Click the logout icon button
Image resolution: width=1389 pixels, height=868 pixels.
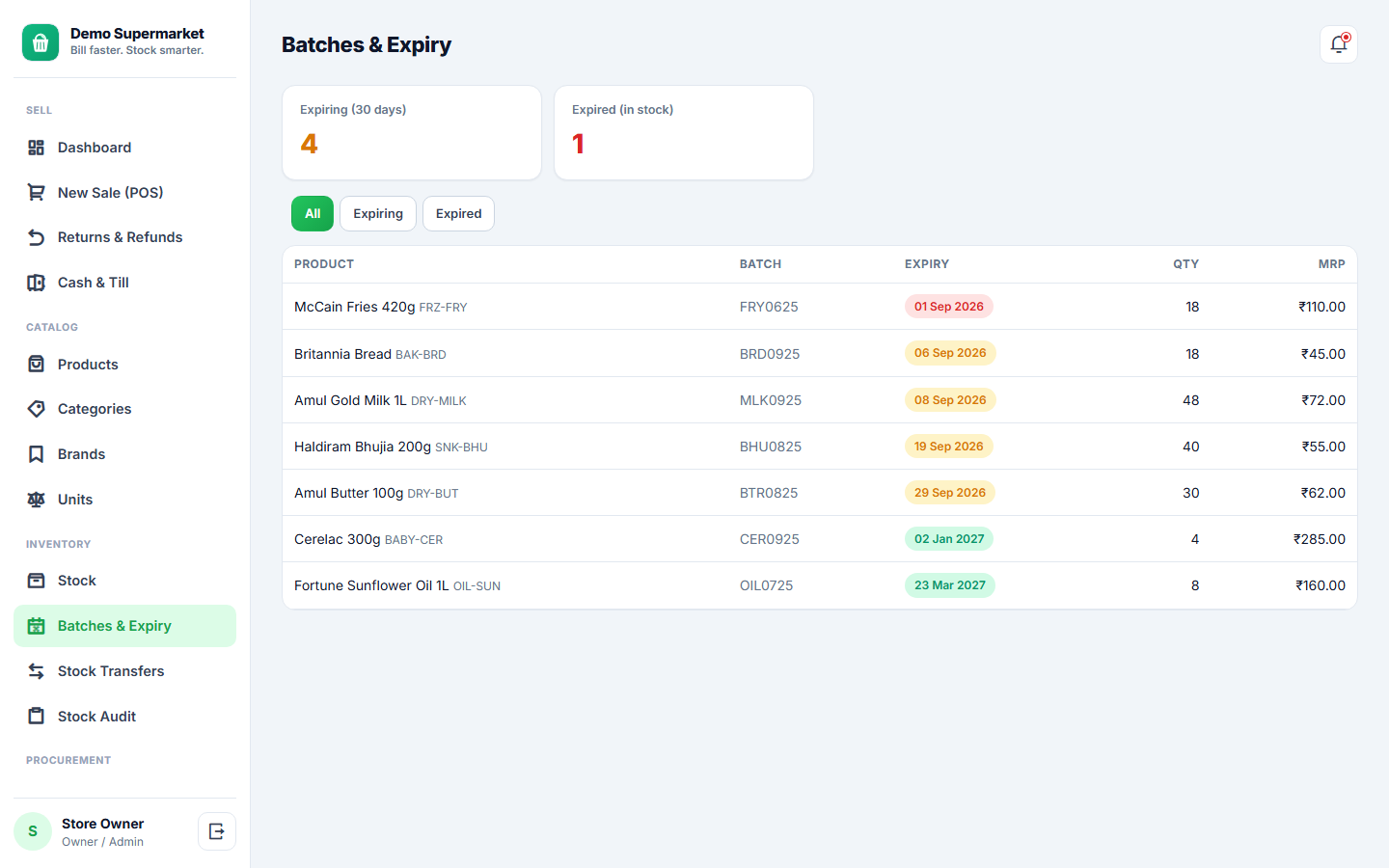tap(217, 831)
